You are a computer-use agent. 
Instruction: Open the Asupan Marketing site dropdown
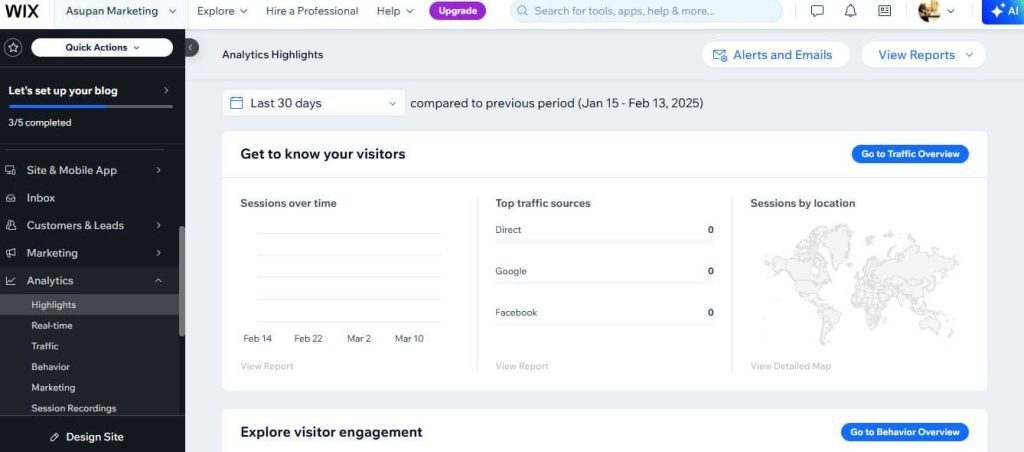pyautogui.click(x=121, y=11)
